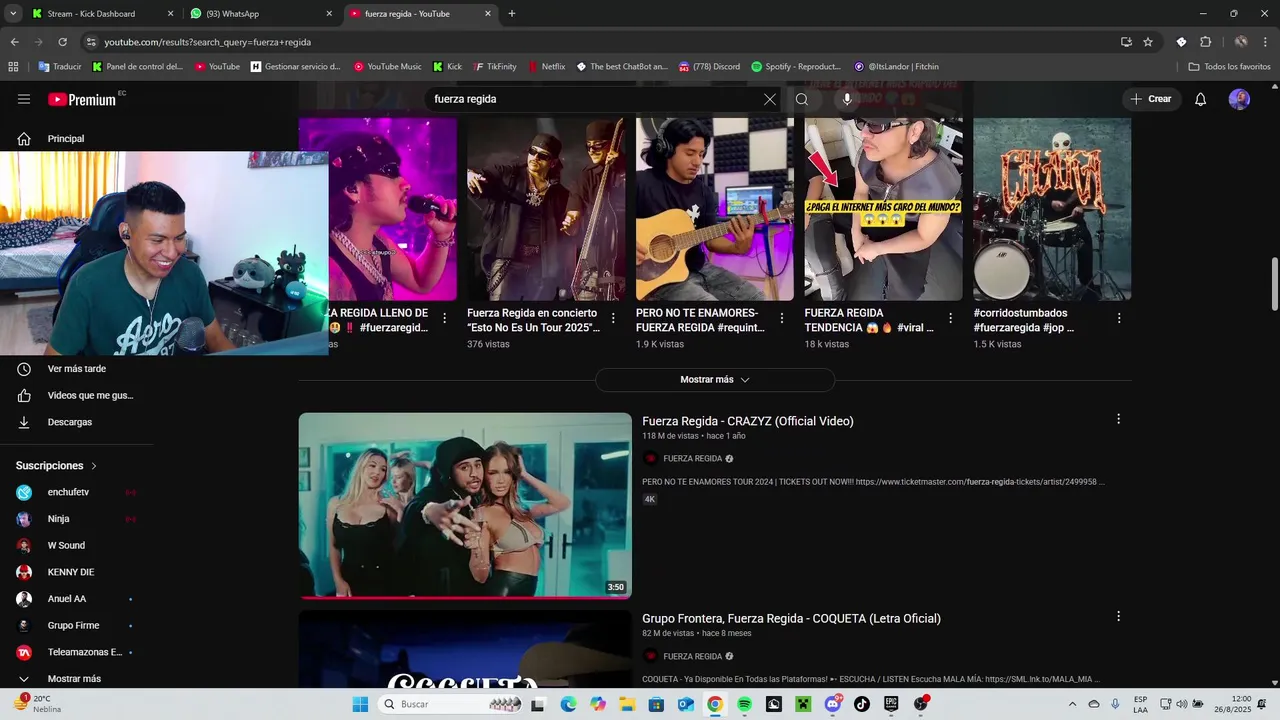Click the YouTube Premium logo
The image size is (1280, 720).
[x=84, y=99]
